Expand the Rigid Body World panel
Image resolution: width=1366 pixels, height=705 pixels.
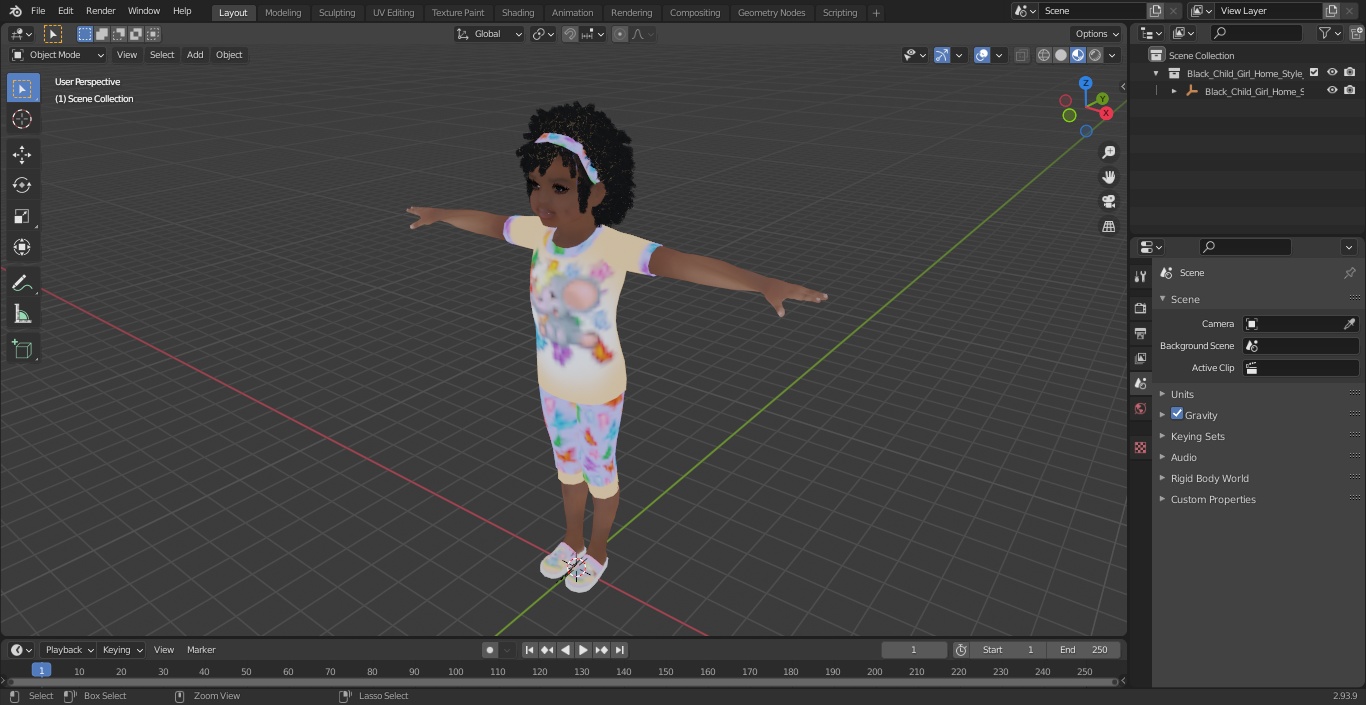[1210, 478]
